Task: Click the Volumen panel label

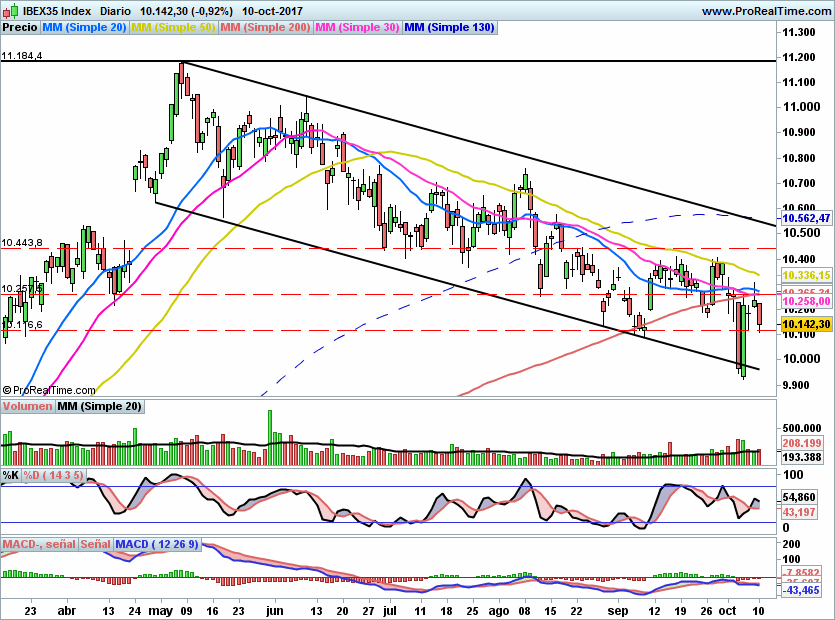Action: (27, 406)
